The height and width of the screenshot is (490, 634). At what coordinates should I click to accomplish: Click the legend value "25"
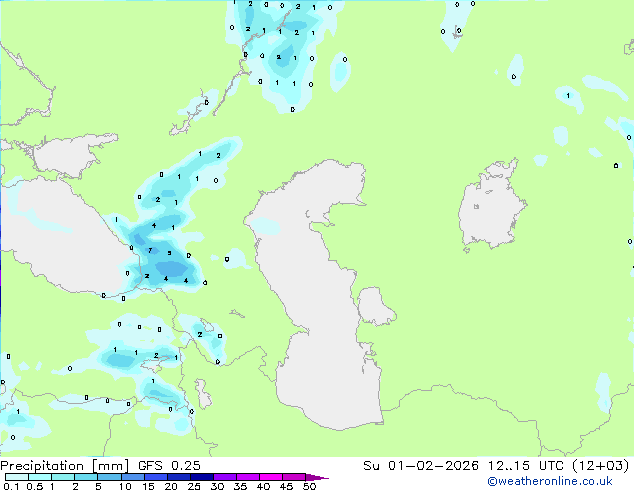[194, 486]
